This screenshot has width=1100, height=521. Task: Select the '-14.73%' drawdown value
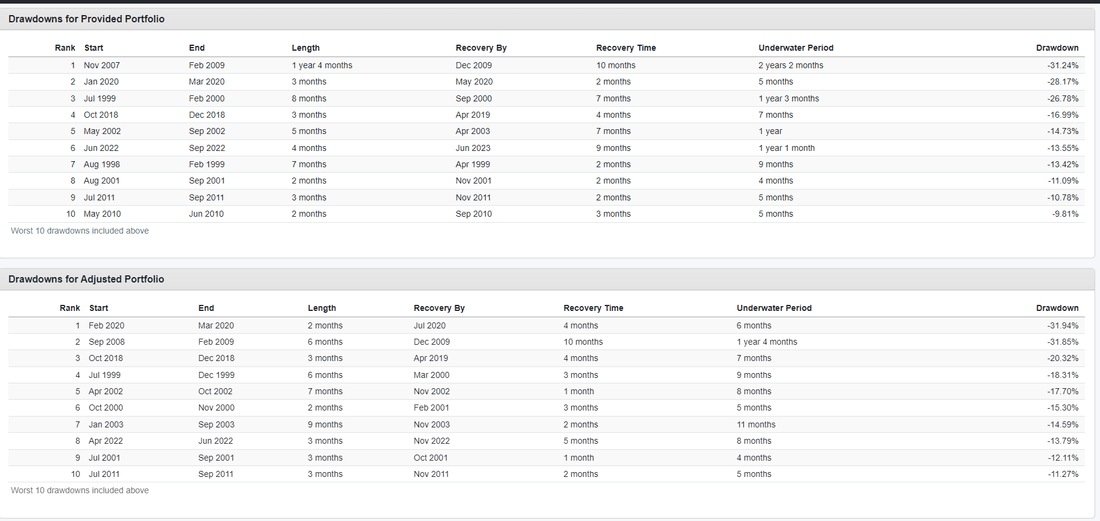point(1063,131)
